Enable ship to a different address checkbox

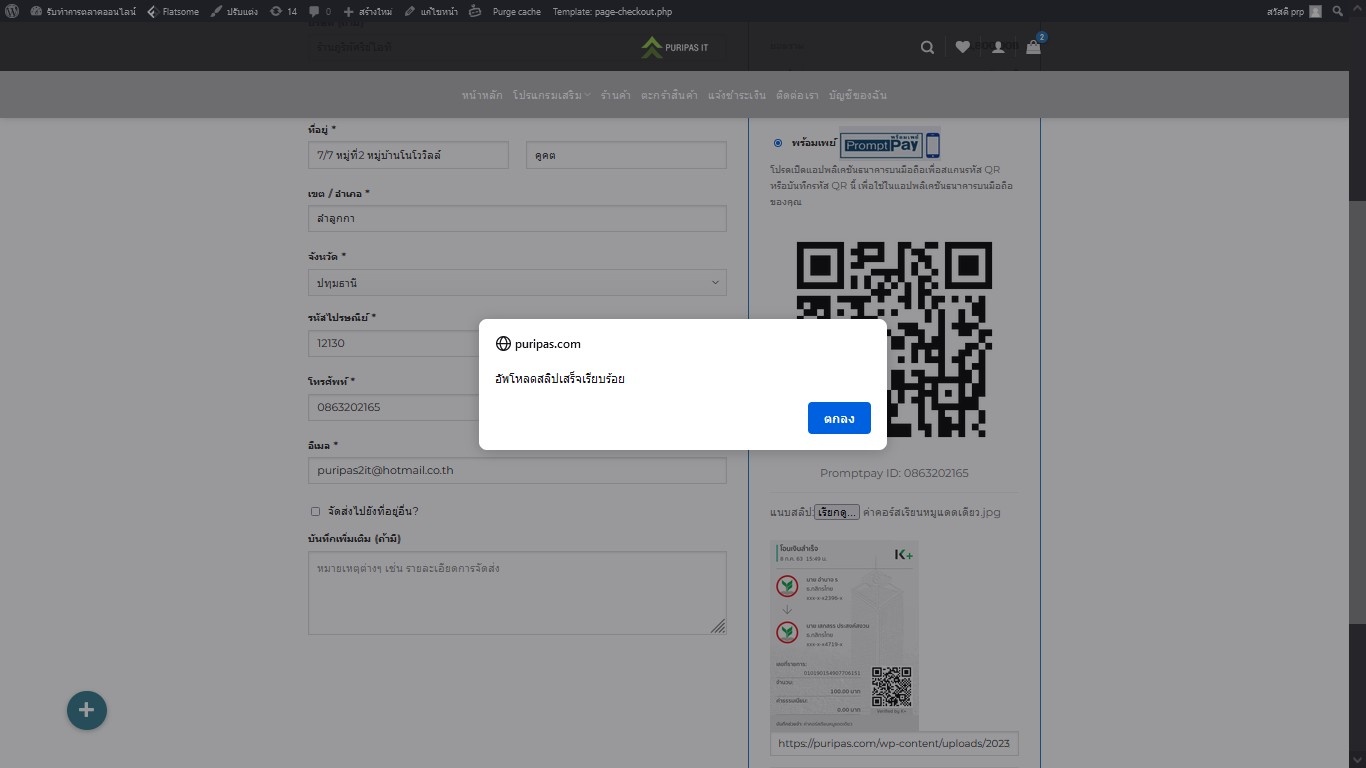point(315,511)
